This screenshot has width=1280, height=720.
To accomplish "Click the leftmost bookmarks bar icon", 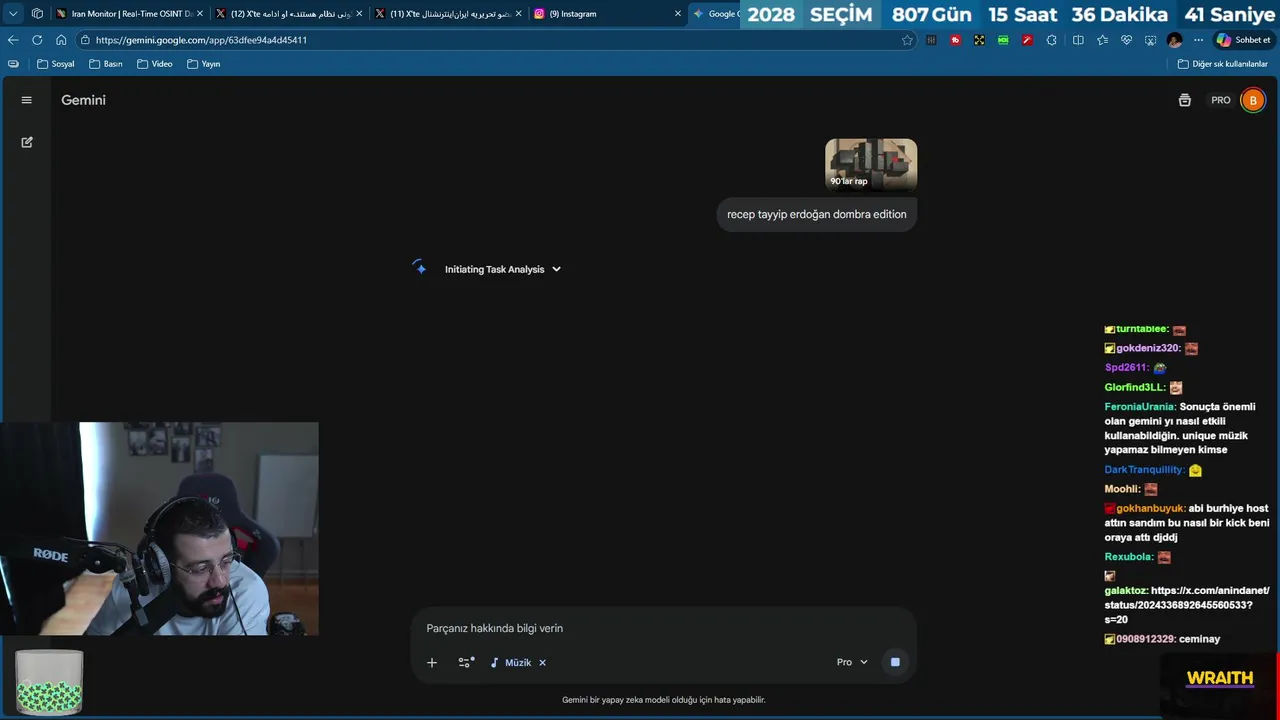I will [x=13, y=64].
